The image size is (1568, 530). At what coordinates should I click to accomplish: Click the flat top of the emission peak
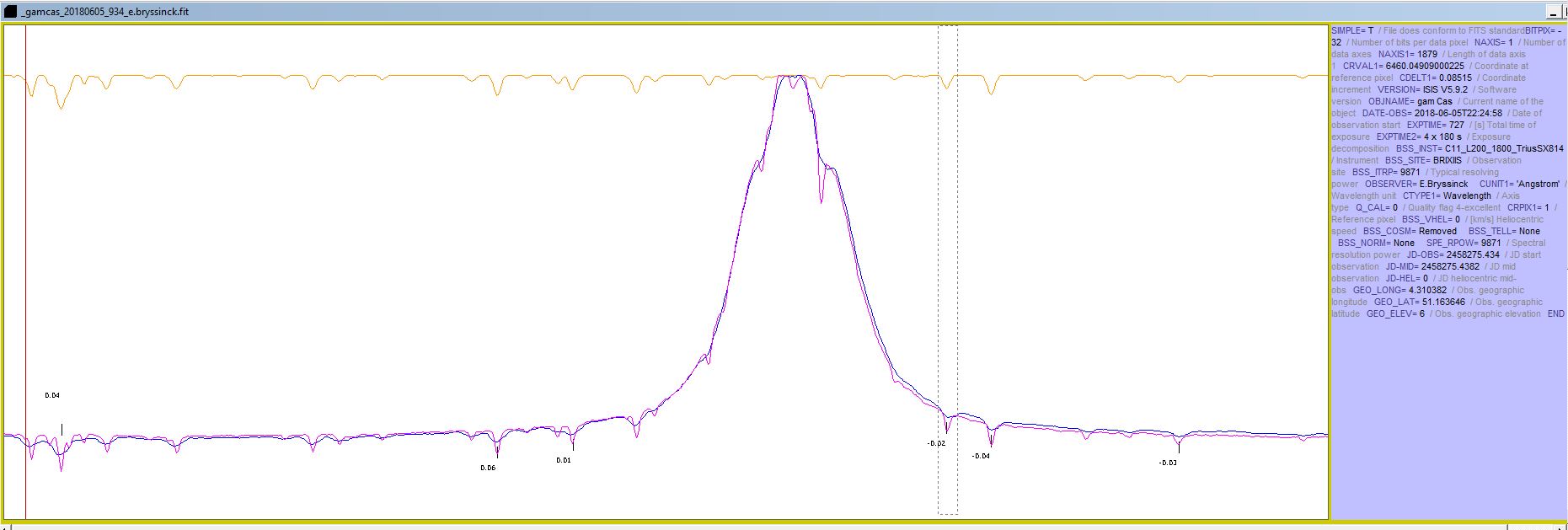(792, 77)
